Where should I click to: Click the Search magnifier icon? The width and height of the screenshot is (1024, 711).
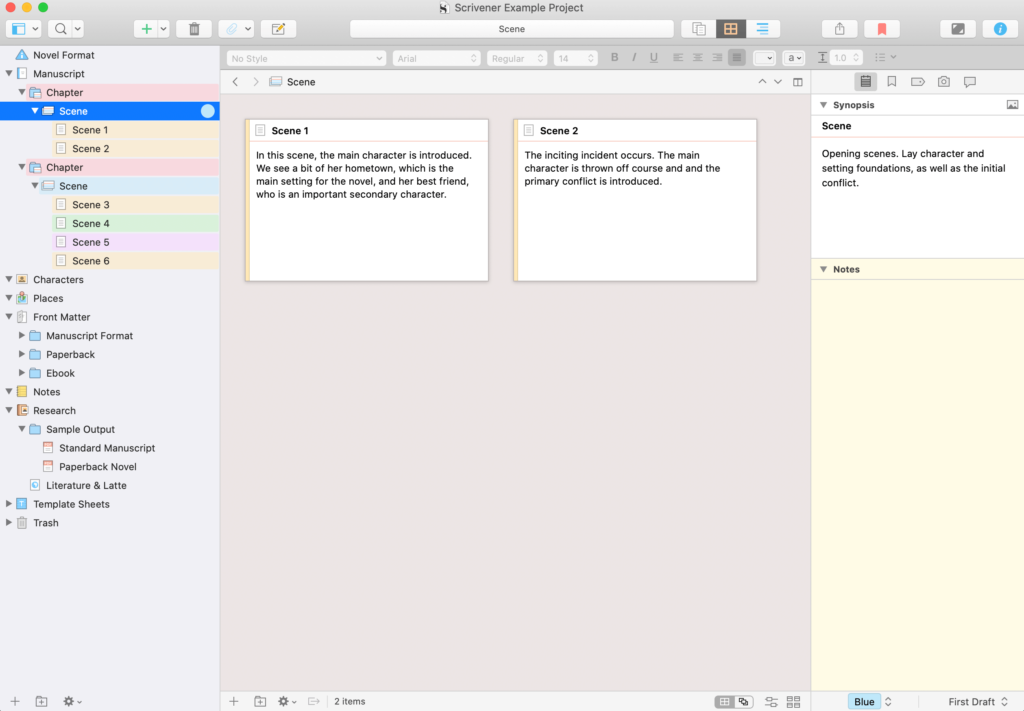[x=60, y=29]
